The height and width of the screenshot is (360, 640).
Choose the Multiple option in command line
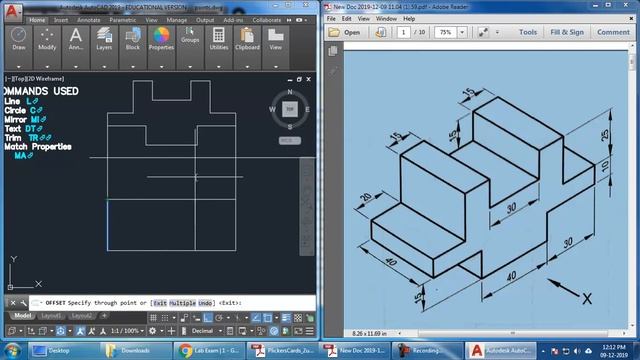[x=182, y=303]
